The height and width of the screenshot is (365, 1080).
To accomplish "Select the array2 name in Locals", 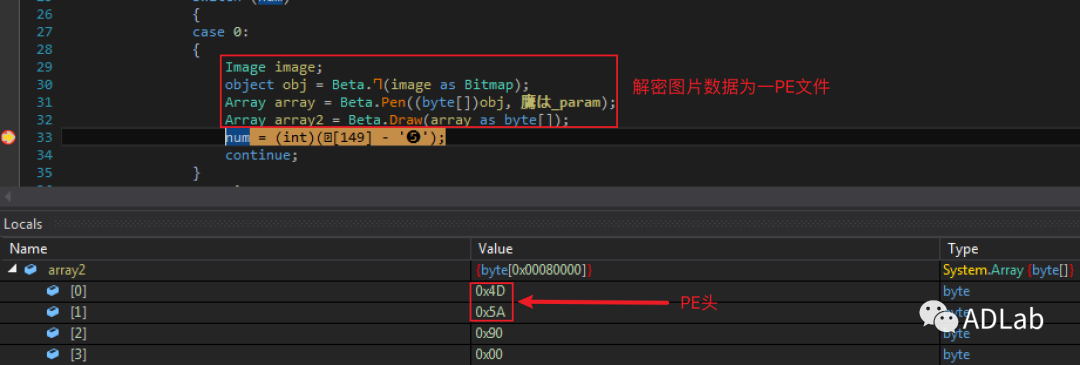I will 67,270.
